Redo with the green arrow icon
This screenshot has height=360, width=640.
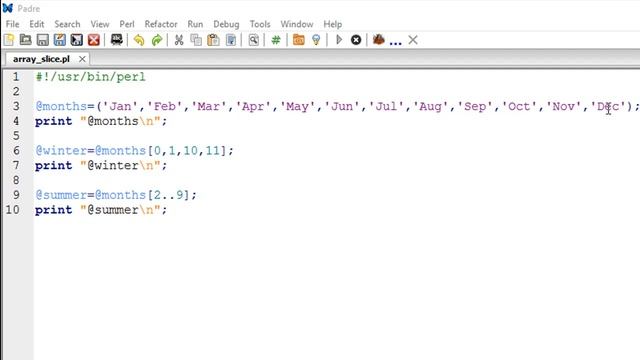(x=157, y=40)
